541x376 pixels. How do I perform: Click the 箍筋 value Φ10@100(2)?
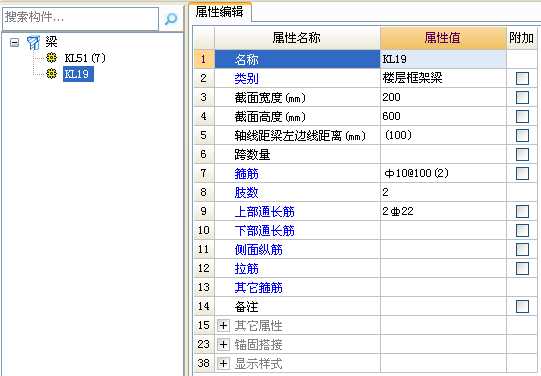(x=443, y=173)
